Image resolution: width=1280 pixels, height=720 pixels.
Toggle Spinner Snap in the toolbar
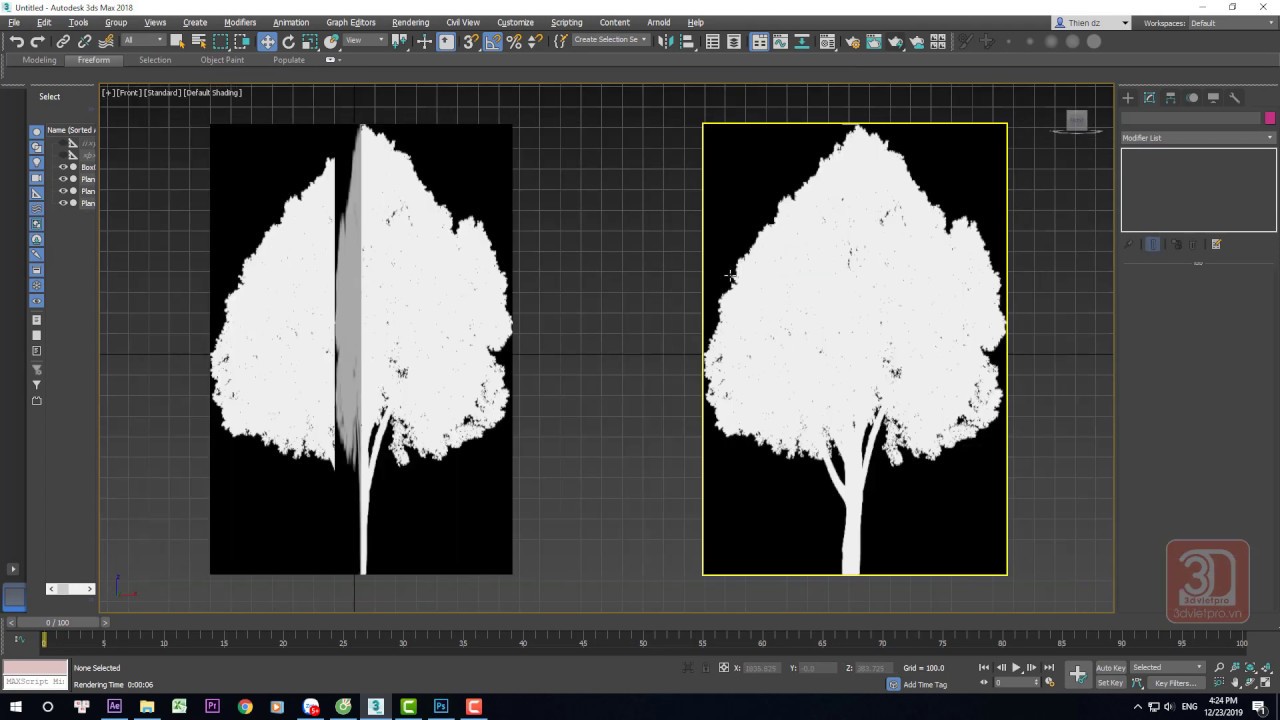pyautogui.click(x=535, y=41)
